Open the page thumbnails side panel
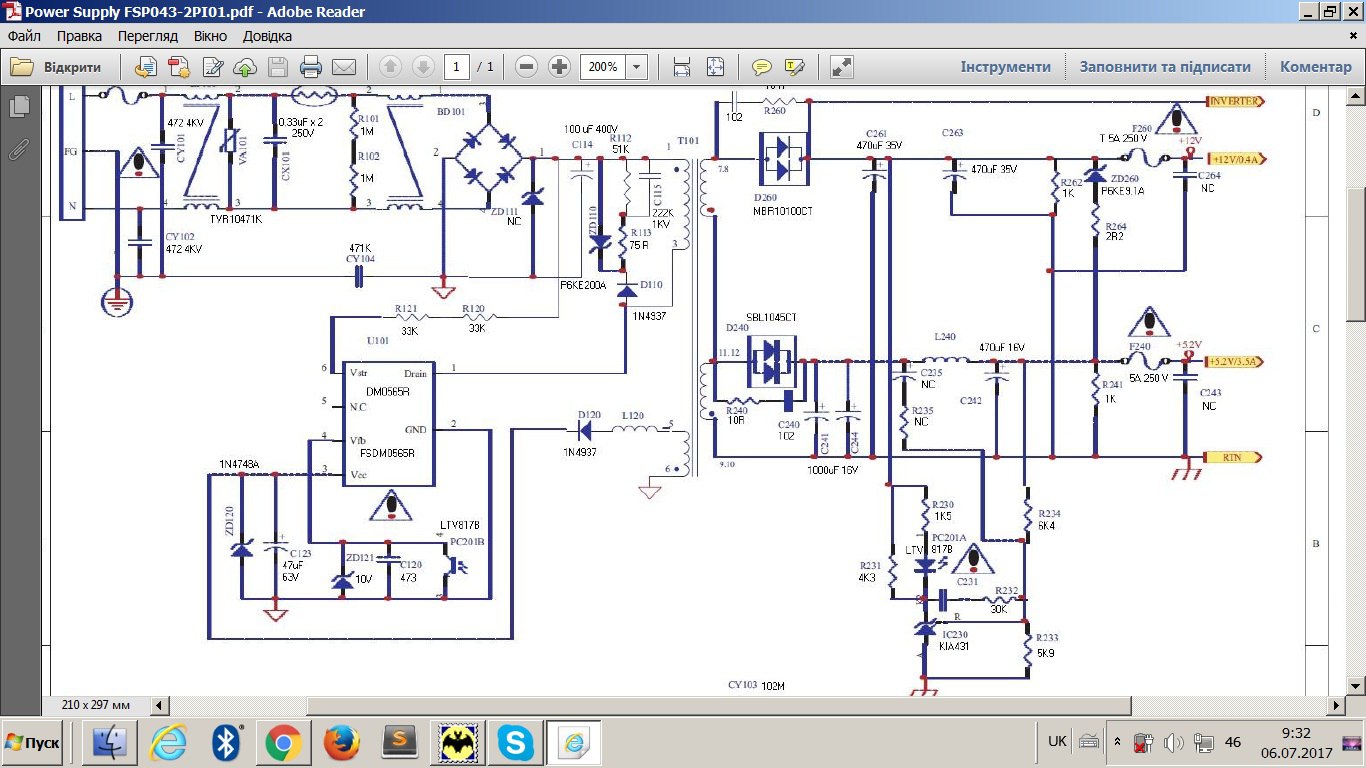 point(18,107)
